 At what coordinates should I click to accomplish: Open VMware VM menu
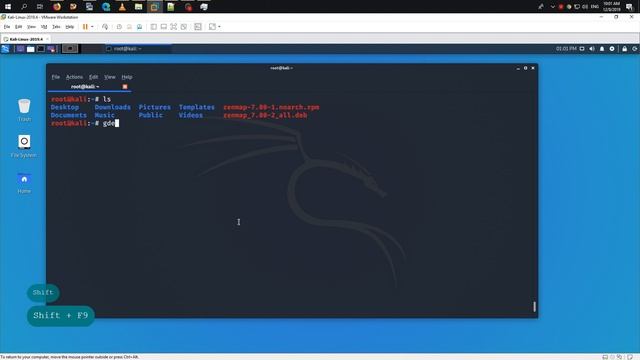pyautogui.click(x=44, y=27)
